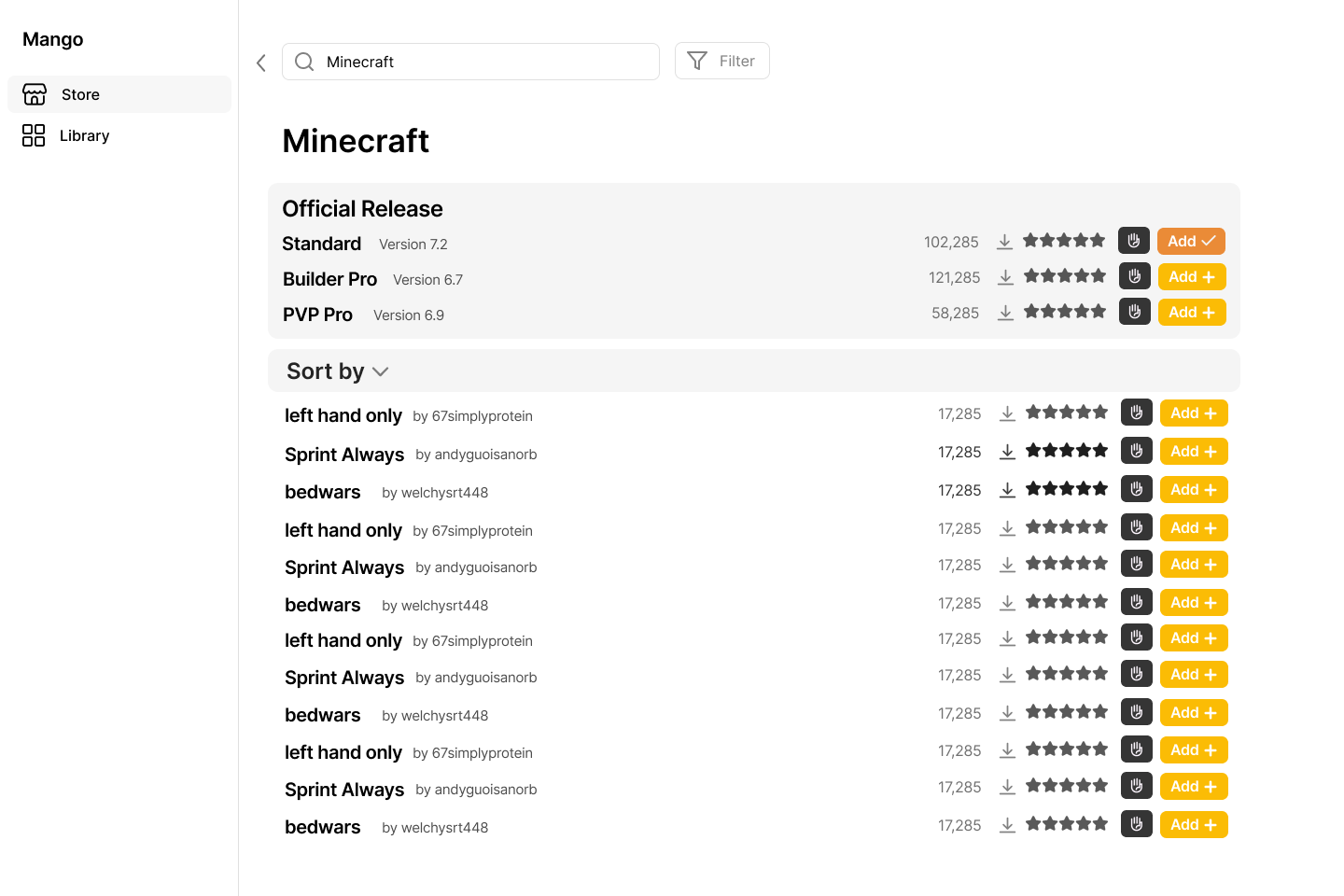Click the 58,285 download count
The image size is (1344, 896).
tap(956, 313)
